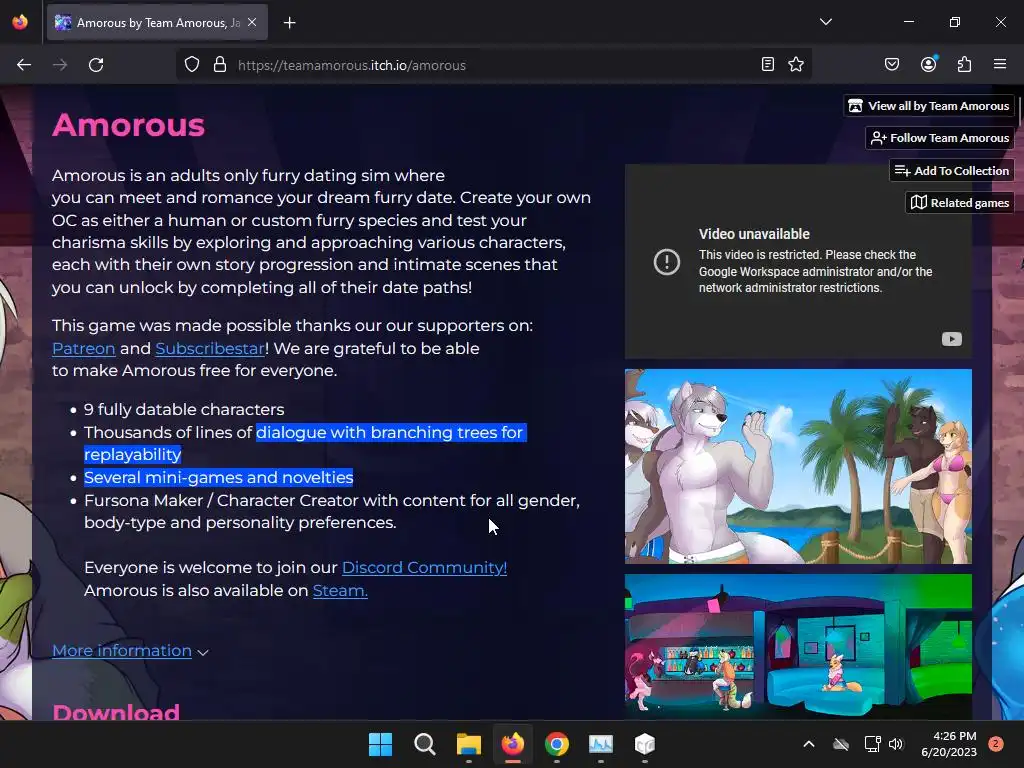Screen dimensions: 1024x768
Task: Open File Explorer from taskbar
Action: coord(469,744)
